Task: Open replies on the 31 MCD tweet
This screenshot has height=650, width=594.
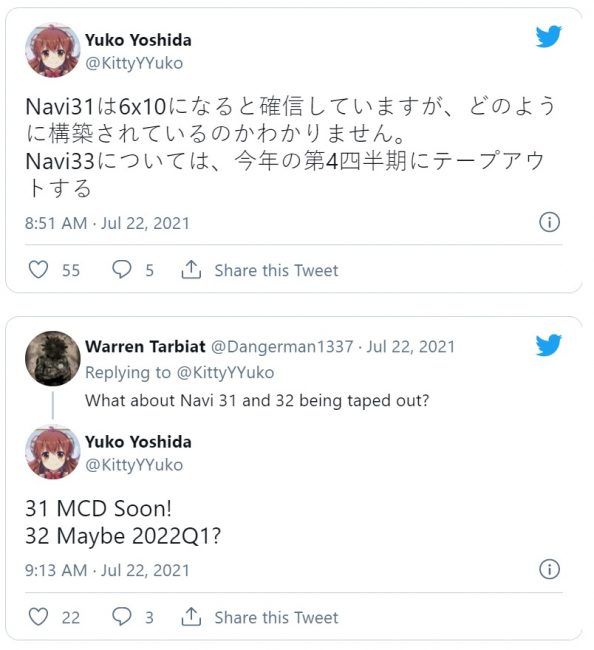Action: (x=122, y=616)
